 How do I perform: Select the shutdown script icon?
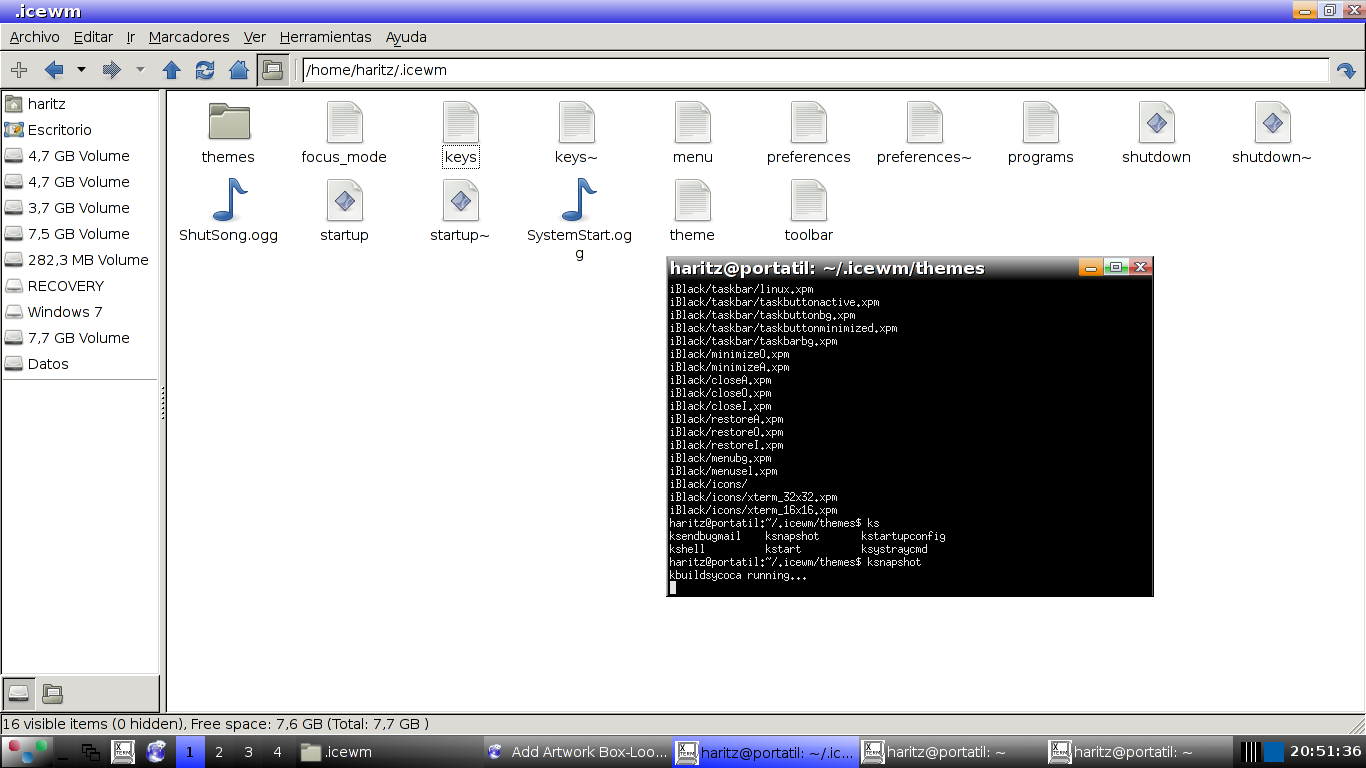point(1157,122)
